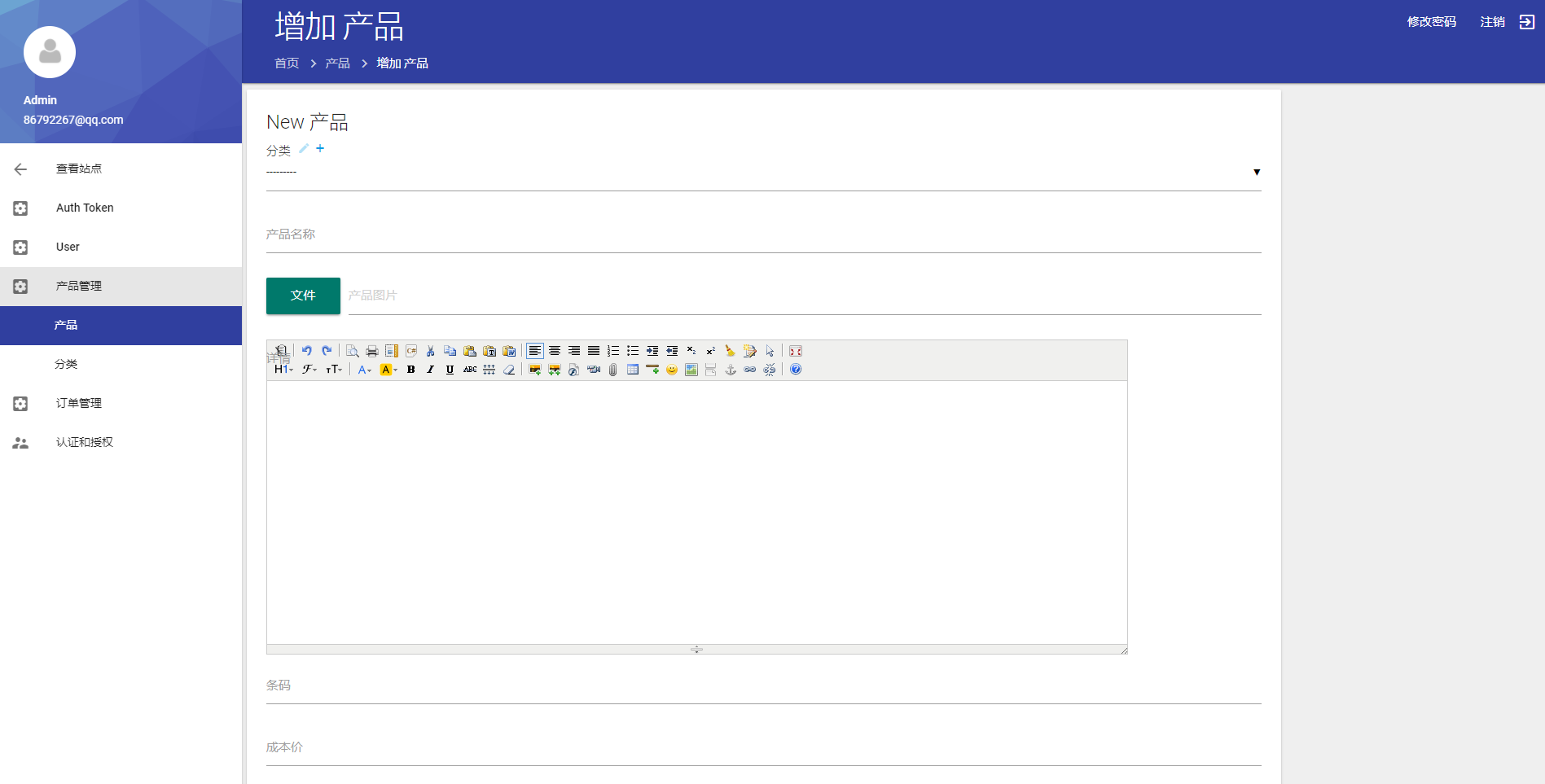The height and width of the screenshot is (784, 1545).
Task: Click the logout icon next to 注销
Action: 1528,21
